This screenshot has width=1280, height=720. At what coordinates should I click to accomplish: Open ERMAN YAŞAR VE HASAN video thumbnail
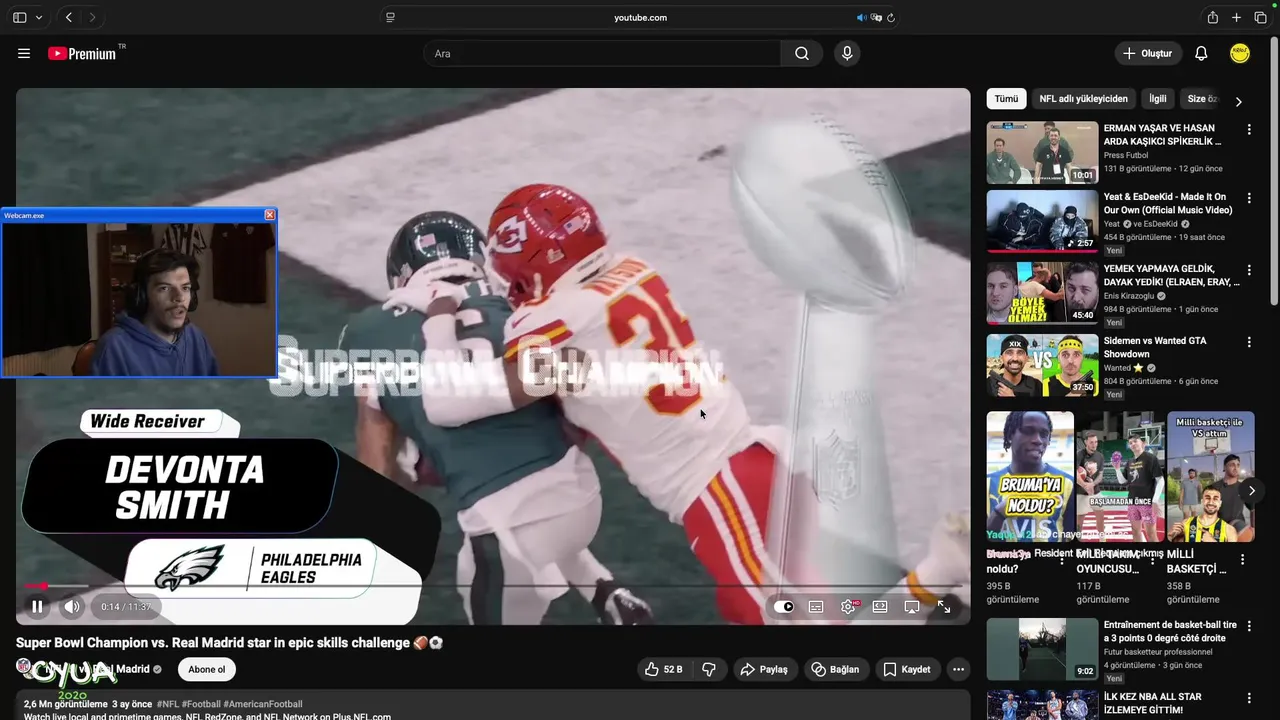pyautogui.click(x=1042, y=152)
